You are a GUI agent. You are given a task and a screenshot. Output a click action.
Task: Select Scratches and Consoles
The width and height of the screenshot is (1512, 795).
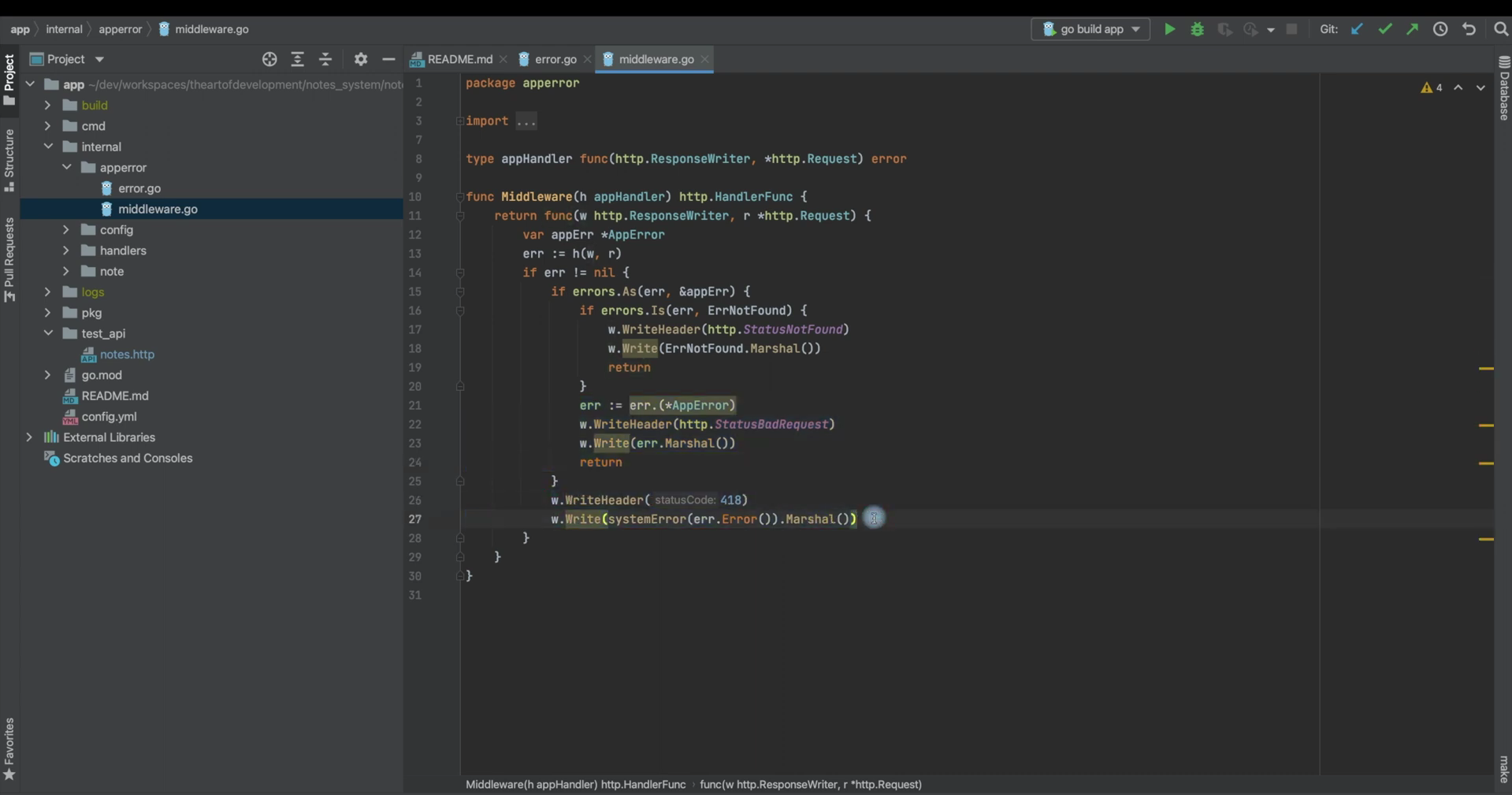point(128,459)
